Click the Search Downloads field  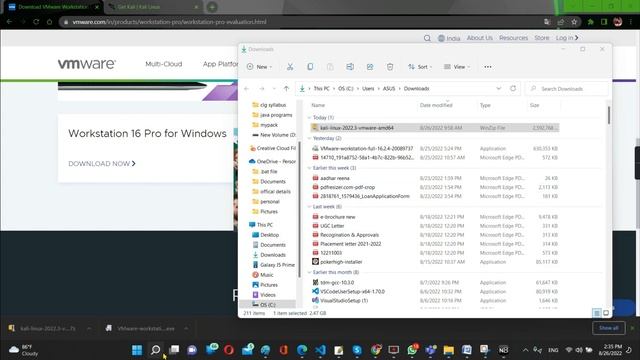click(x=567, y=89)
